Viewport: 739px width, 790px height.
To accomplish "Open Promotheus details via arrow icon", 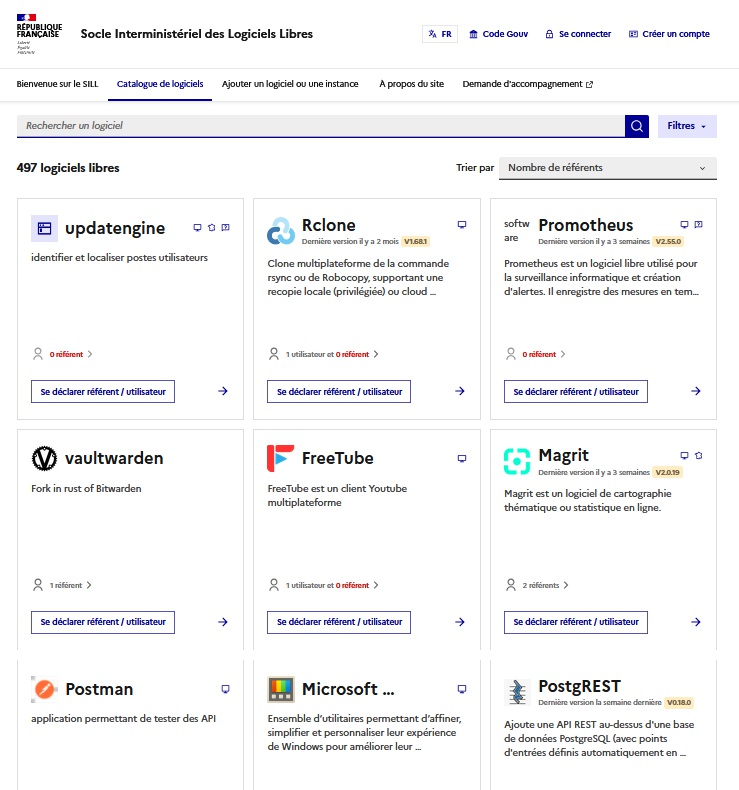I will click(696, 391).
